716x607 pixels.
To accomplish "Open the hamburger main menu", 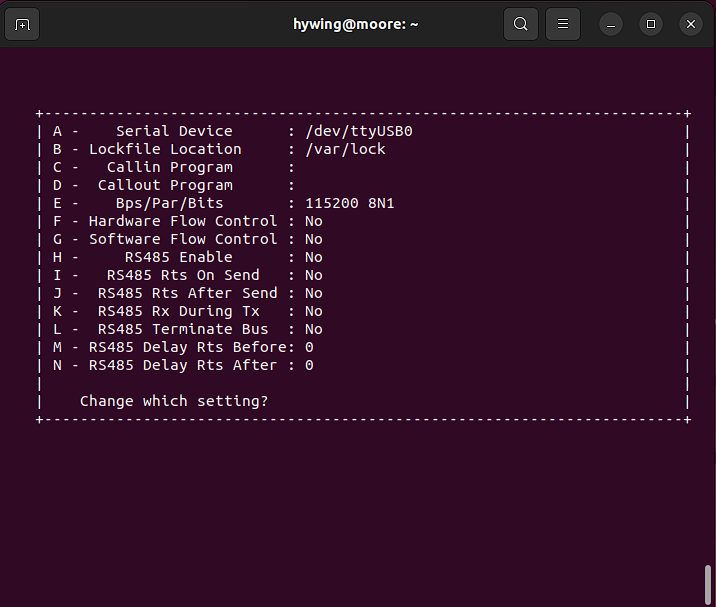I will click(x=563, y=24).
